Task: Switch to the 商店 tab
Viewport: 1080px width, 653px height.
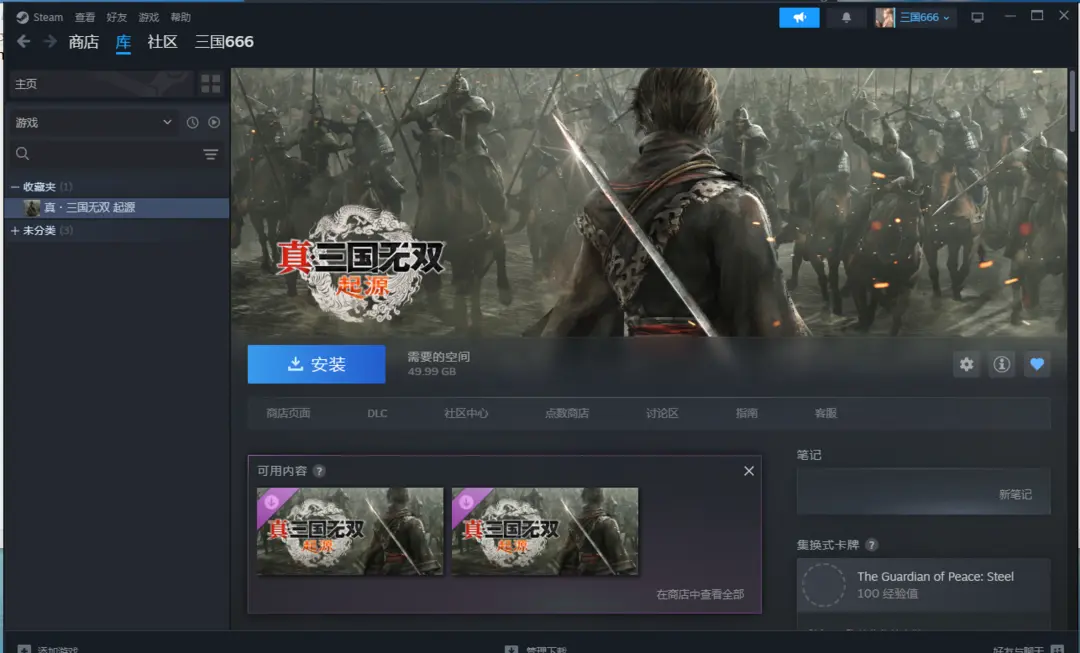Action: pos(83,42)
